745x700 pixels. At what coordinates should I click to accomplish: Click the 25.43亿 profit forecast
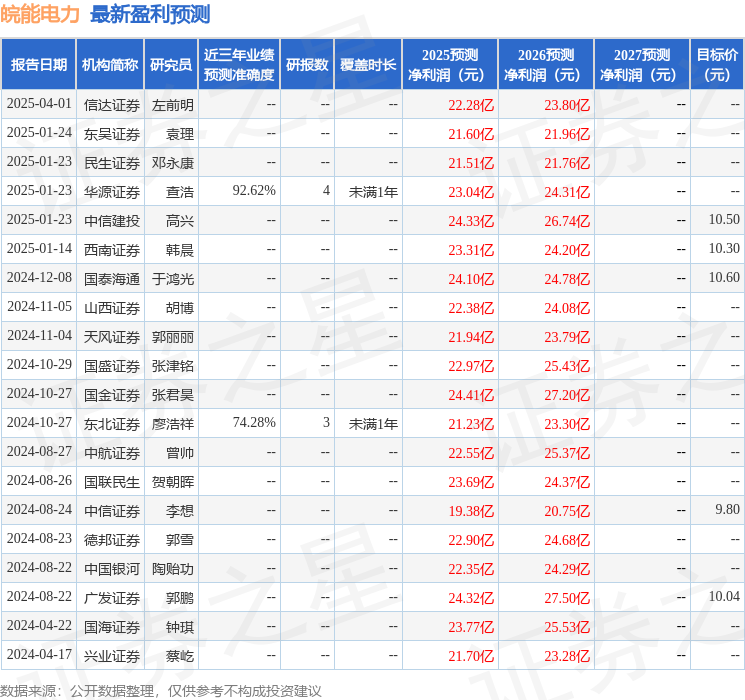(567, 366)
